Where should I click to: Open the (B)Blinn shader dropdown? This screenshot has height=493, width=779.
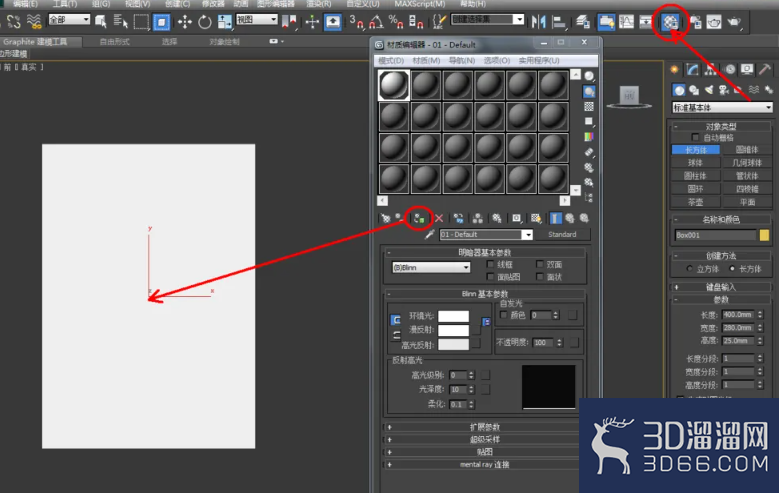[x=431, y=267]
